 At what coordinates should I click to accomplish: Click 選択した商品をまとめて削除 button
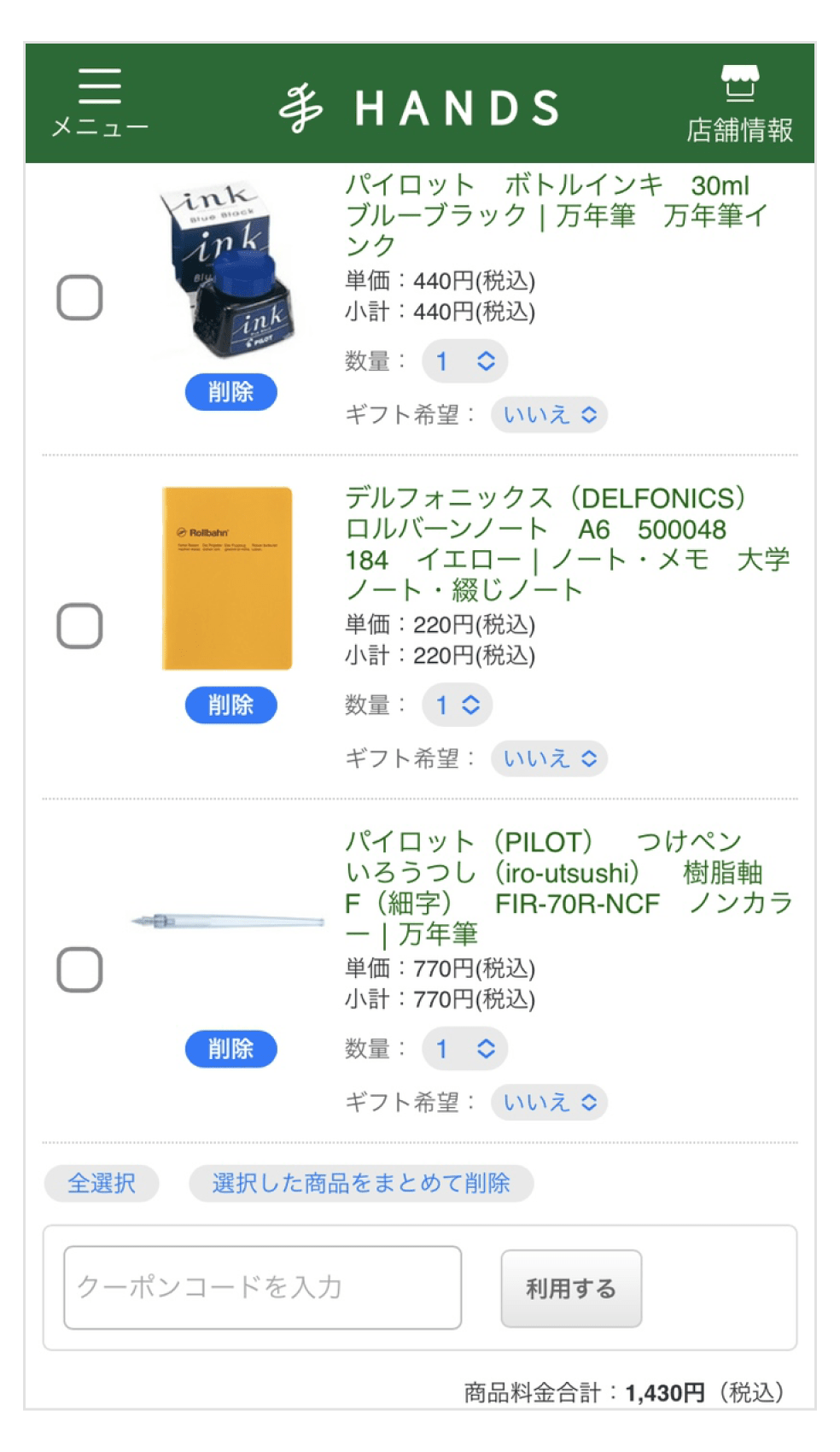click(361, 1183)
